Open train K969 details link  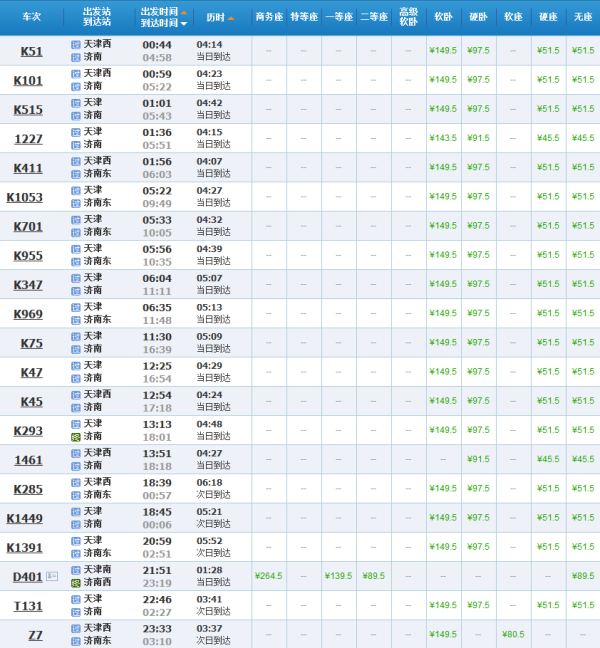click(x=28, y=314)
